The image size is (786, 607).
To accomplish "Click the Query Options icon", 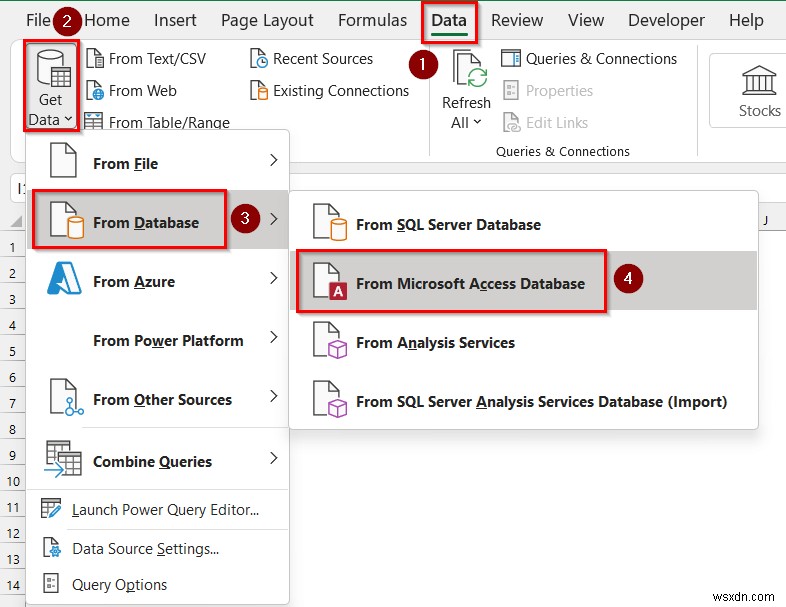I will [x=51, y=583].
